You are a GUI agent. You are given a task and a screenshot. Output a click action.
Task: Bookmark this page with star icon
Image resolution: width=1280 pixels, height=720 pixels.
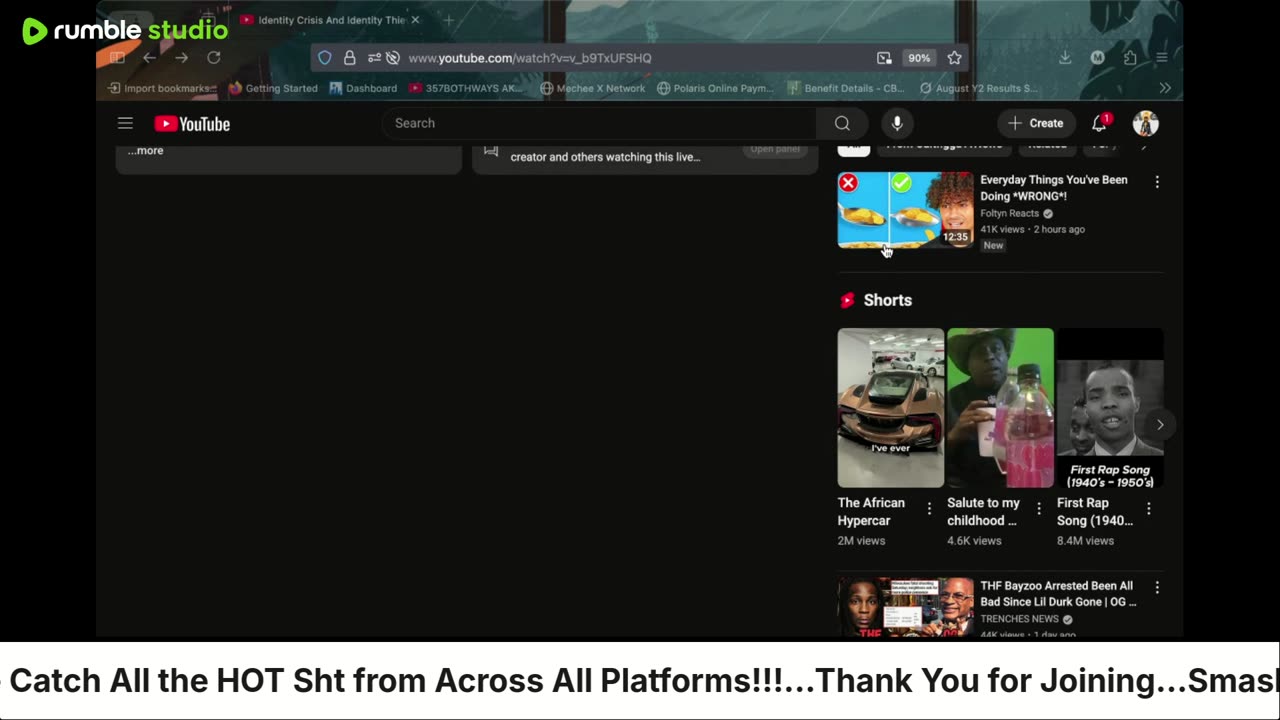coord(954,58)
